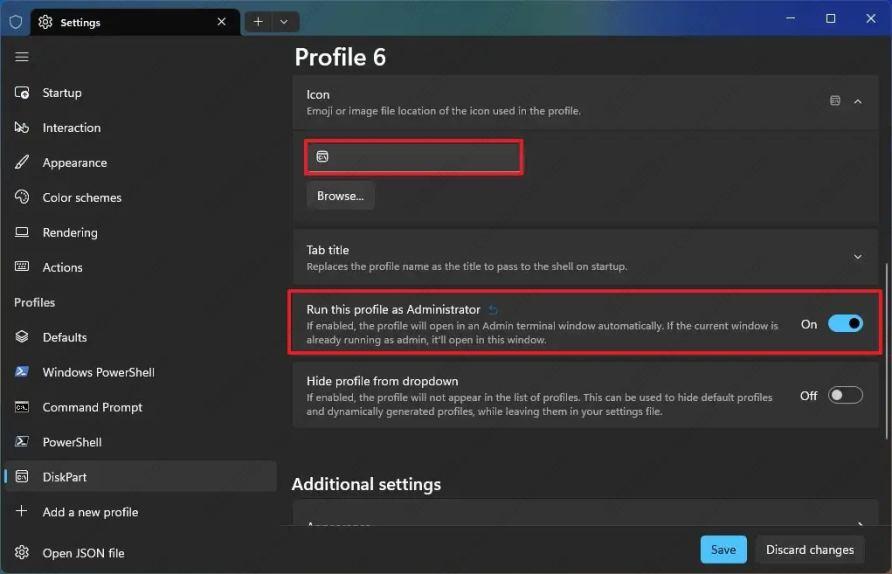Expand the Tab title setting
892x574 pixels.
tap(858, 257)
